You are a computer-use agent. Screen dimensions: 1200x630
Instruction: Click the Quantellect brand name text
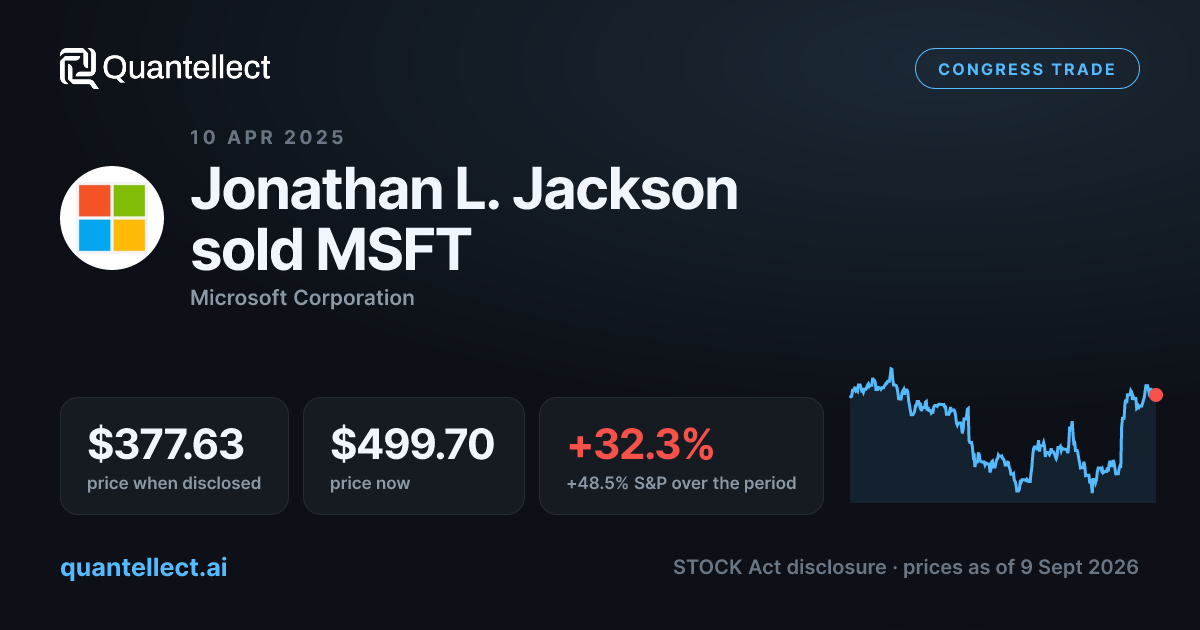(x=187, y=68)
